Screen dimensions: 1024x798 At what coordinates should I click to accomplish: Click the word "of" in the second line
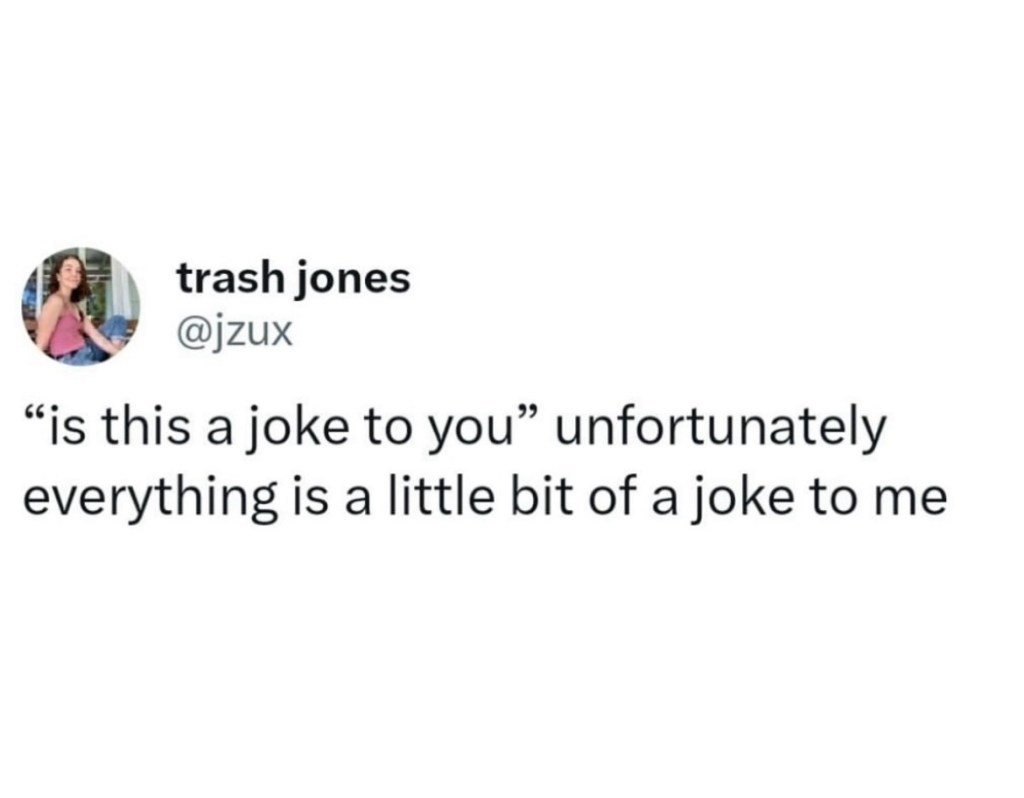608,496
